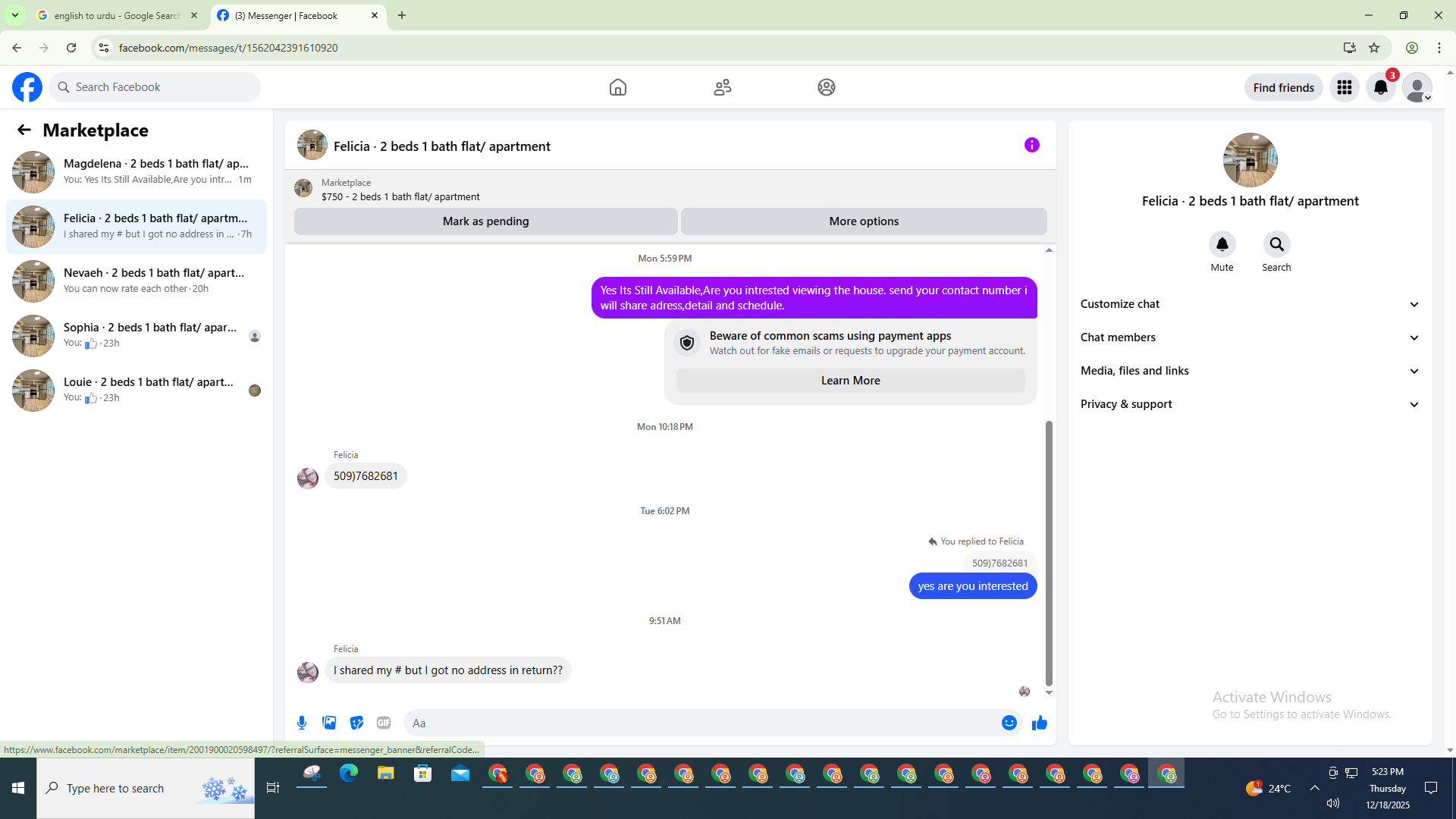Open the $750 Marketplace listing banner
1456x819 pixels.
pyautogui.click(x=670, y=190)
